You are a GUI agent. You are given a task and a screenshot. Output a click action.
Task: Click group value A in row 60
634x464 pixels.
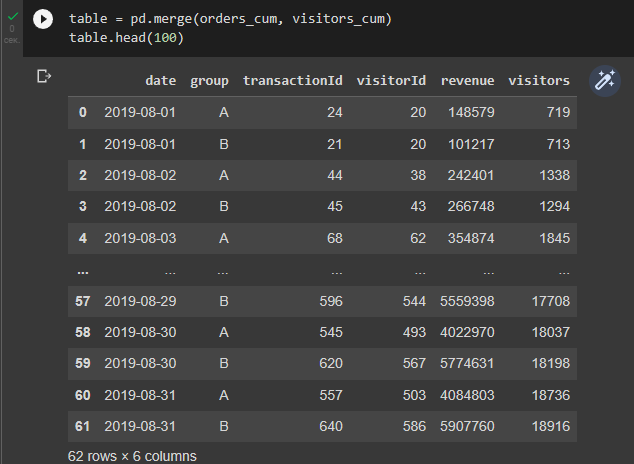tap(224, 395)
